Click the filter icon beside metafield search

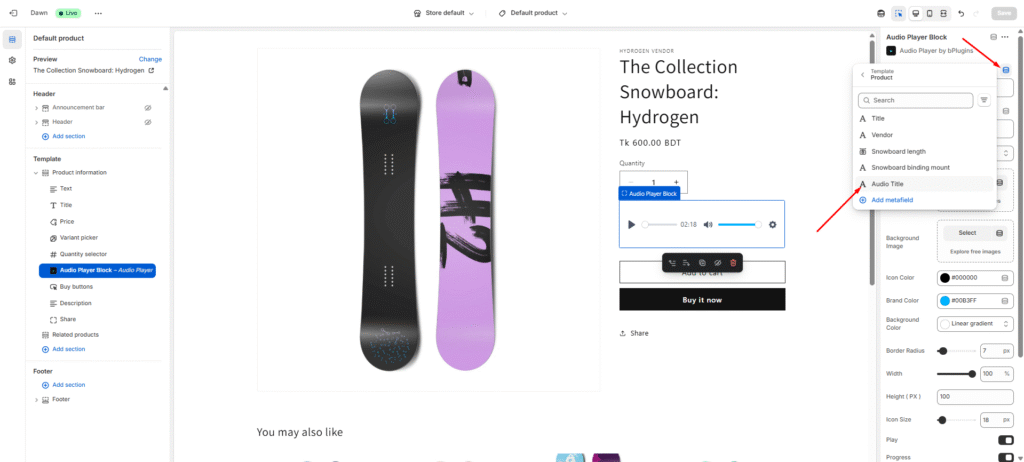(x=984, y=100)
